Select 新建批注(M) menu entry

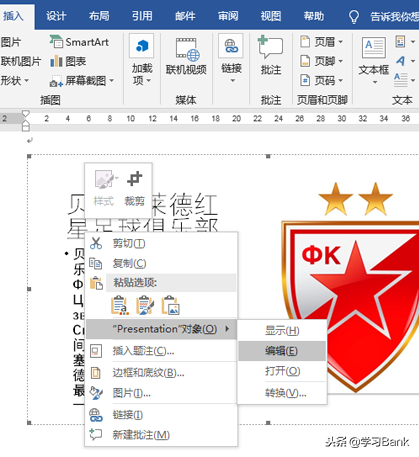pyautogui.click(x=161, y=435)
